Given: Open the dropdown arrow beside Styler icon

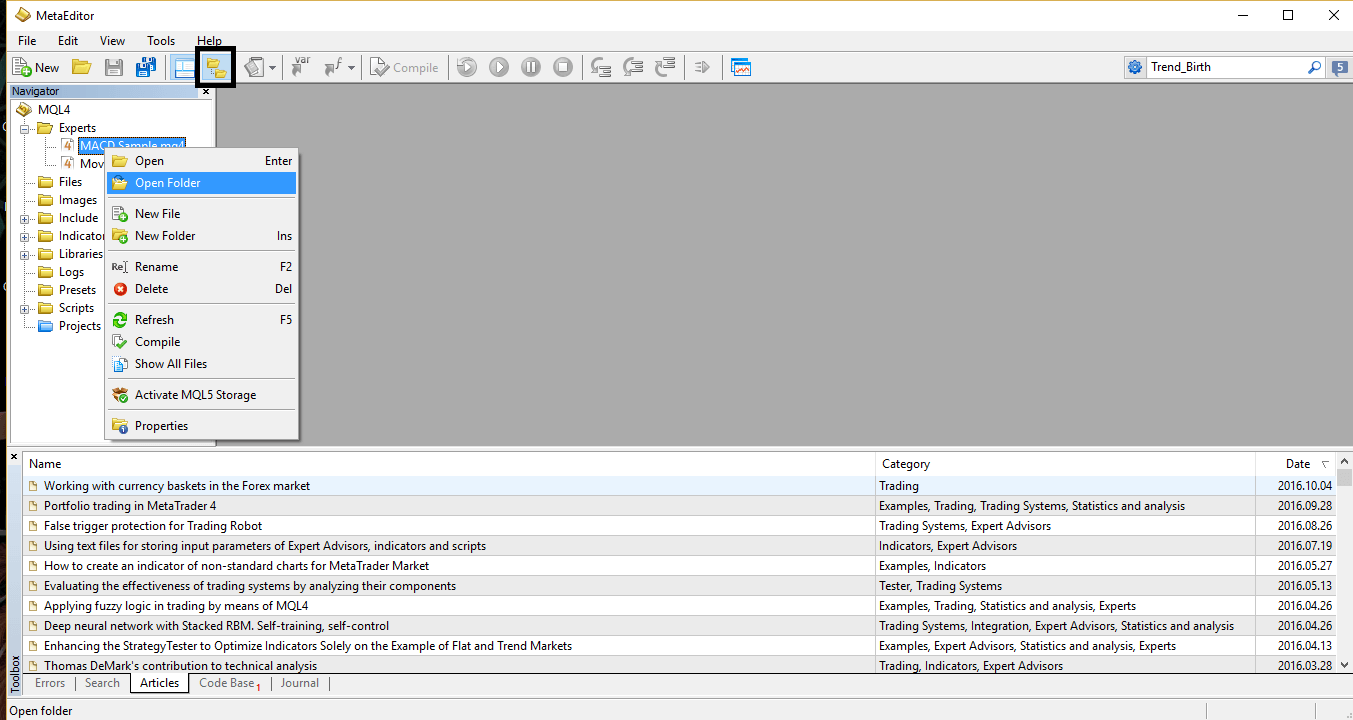Looking at the screenshot, I should pos(272,68).
